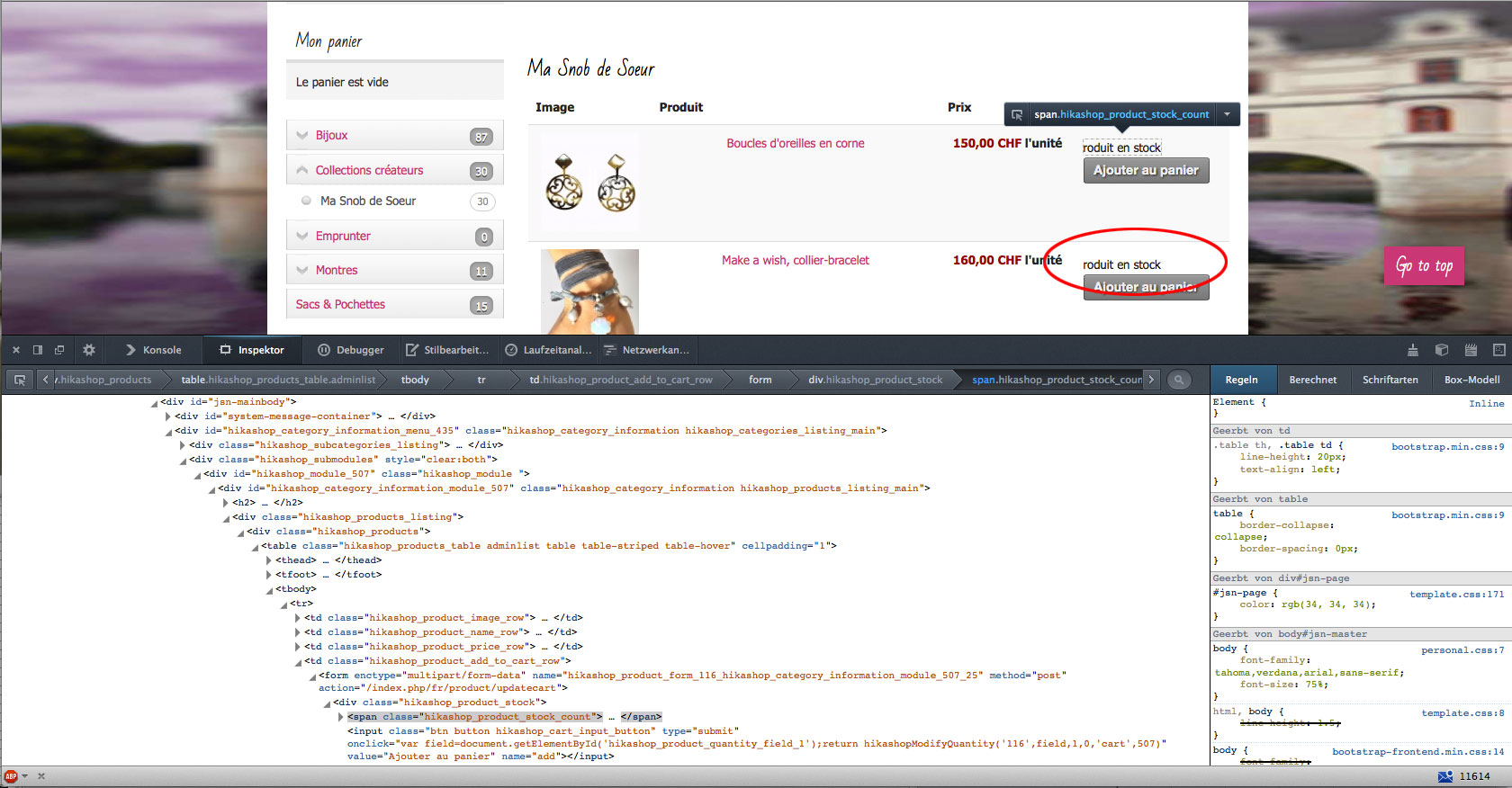Expand the Bijoux category
Viewport: 1512px width, 788px height.
(302, 136)
